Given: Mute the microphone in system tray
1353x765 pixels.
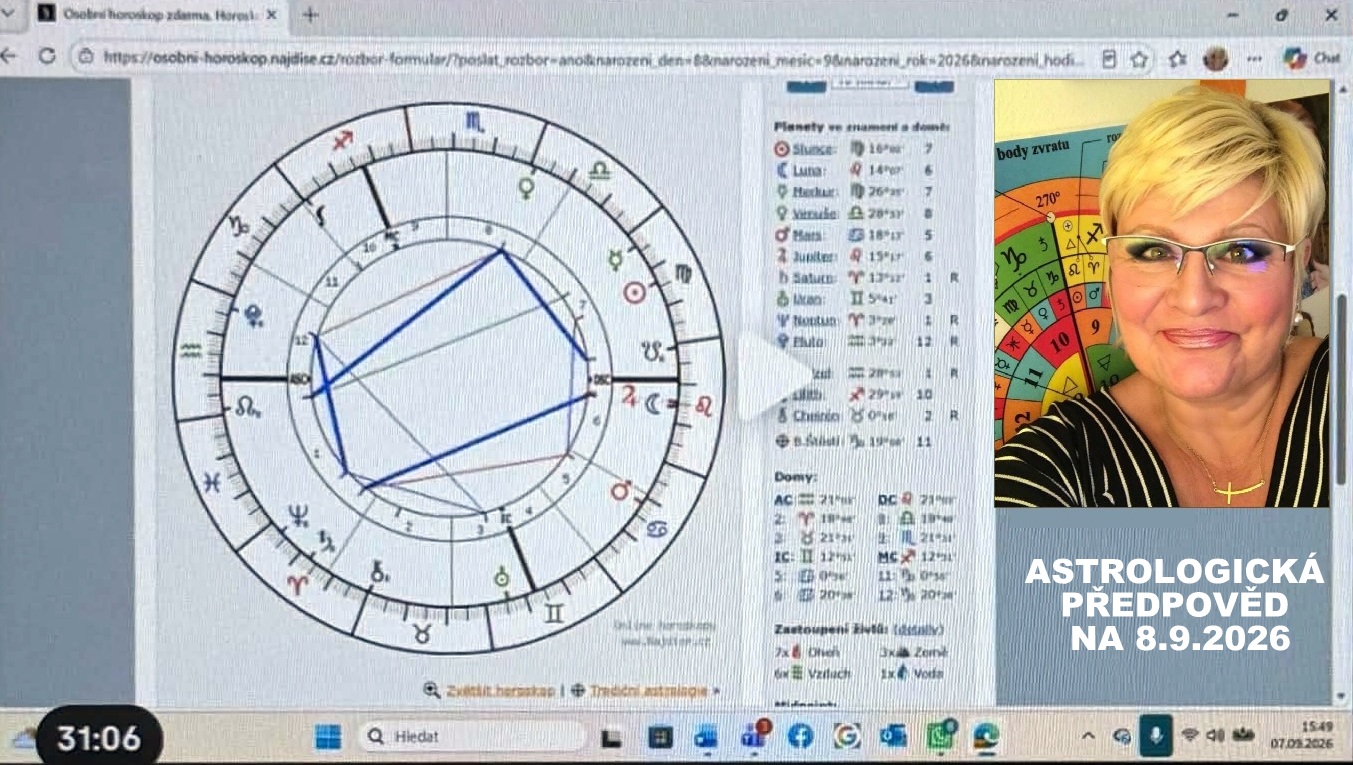Looking at the screenshot, I should tap(1155, 737).
